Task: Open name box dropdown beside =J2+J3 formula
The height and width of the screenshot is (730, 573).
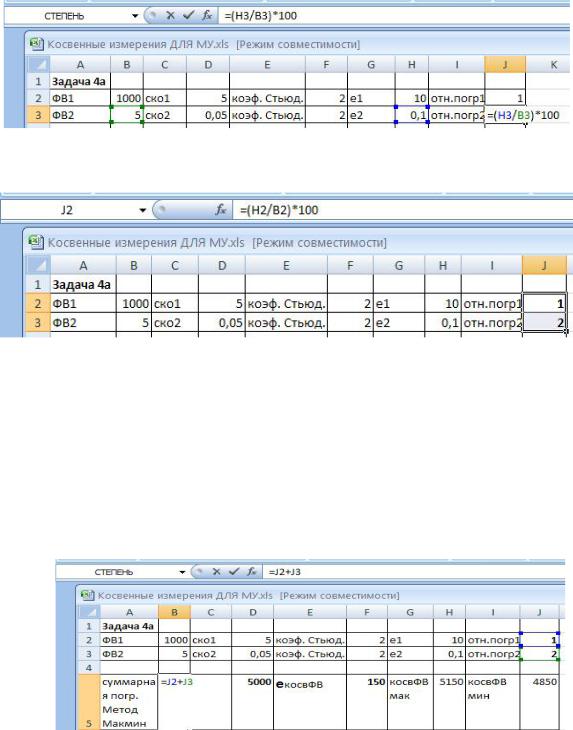Action: point(182,572)
